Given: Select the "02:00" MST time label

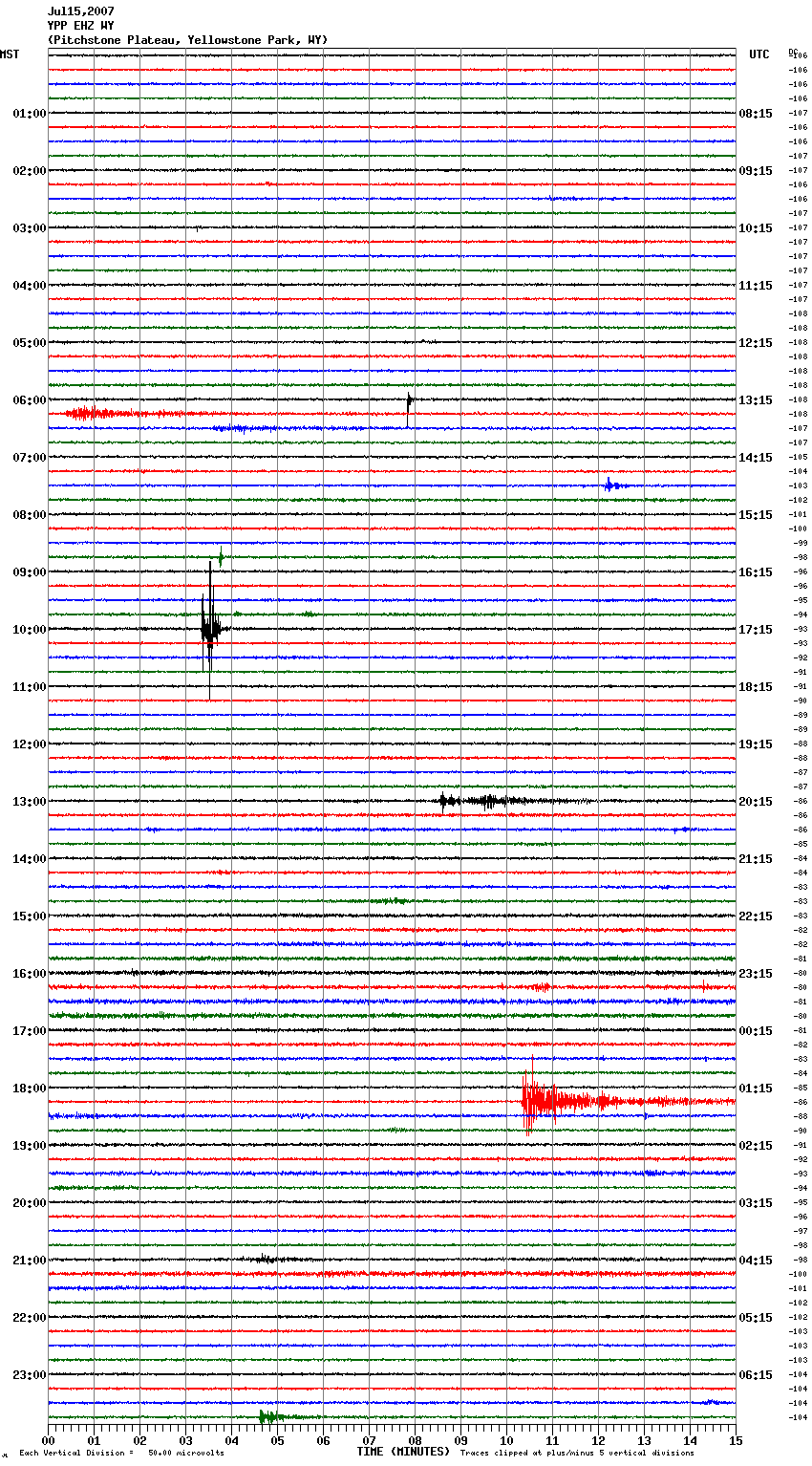Looking at the screenshot, I should point(30,171).
